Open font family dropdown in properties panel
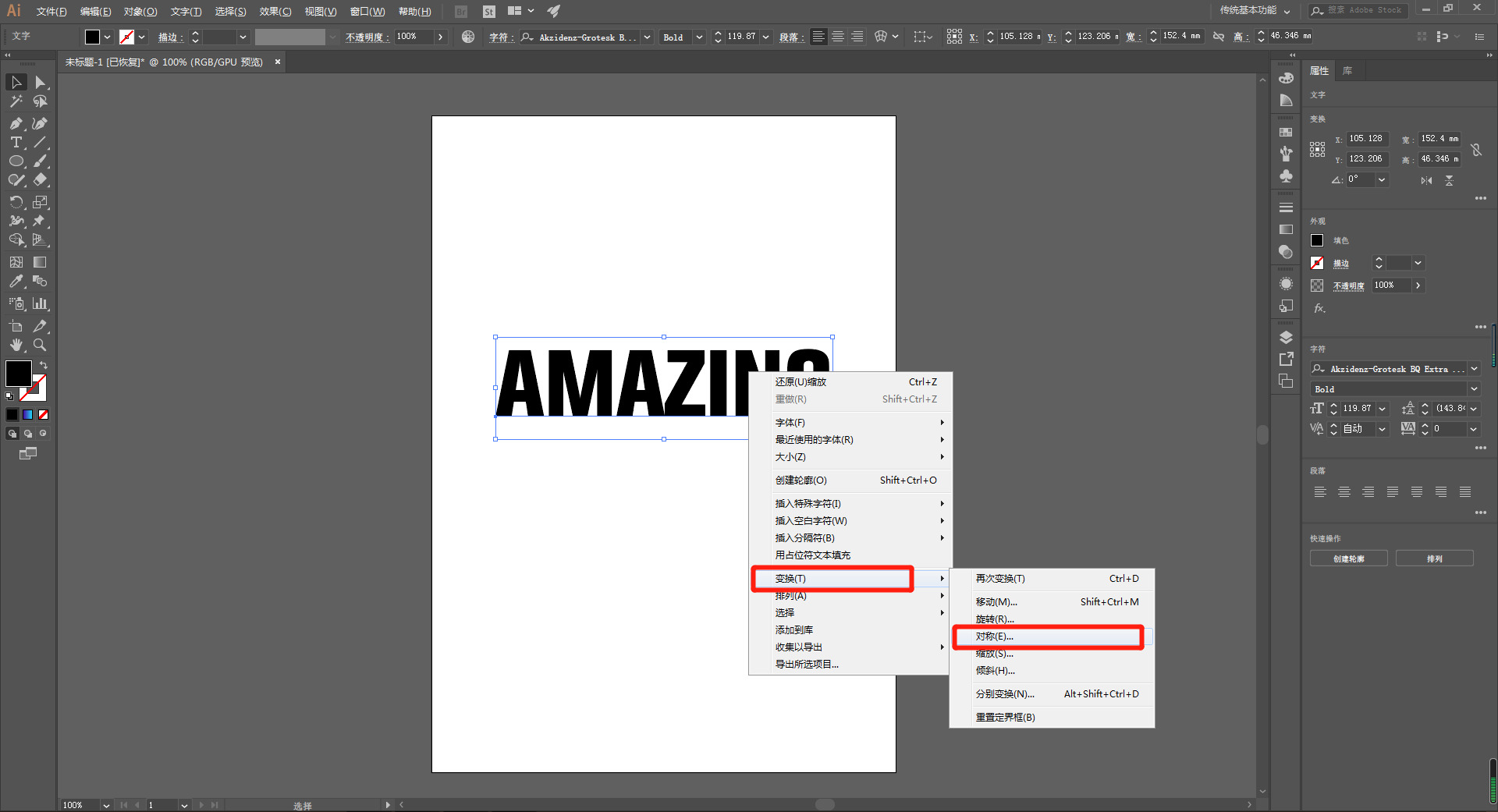This screenshot has height=812, width=1498. 1474,369
